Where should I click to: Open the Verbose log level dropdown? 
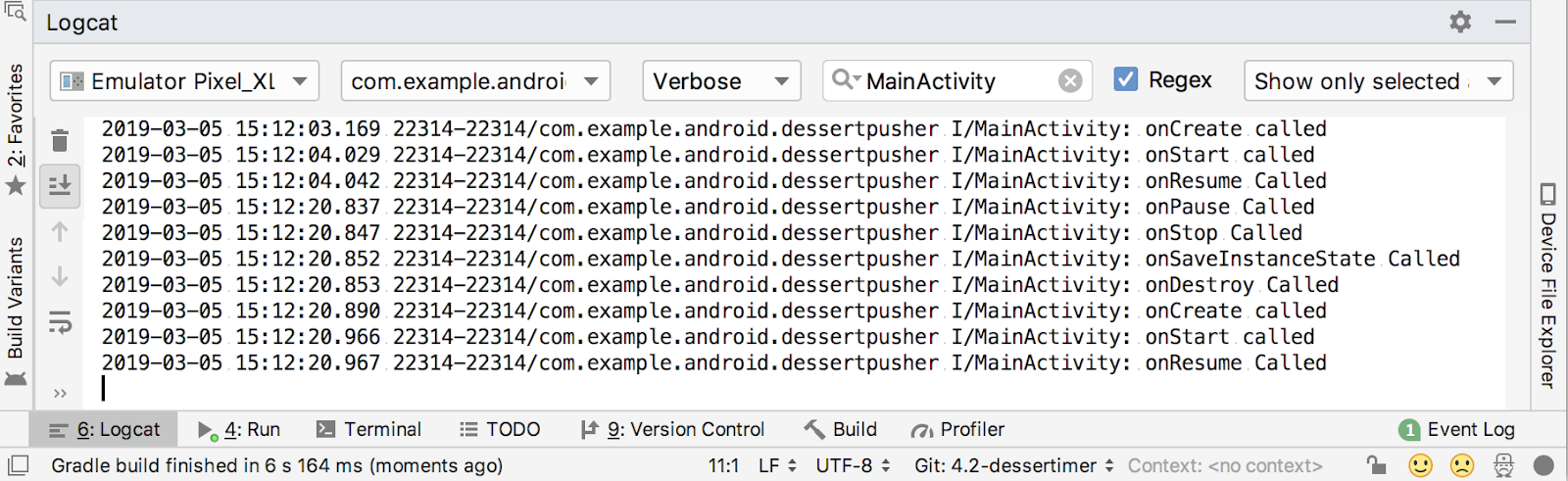(x=721, y=81)
